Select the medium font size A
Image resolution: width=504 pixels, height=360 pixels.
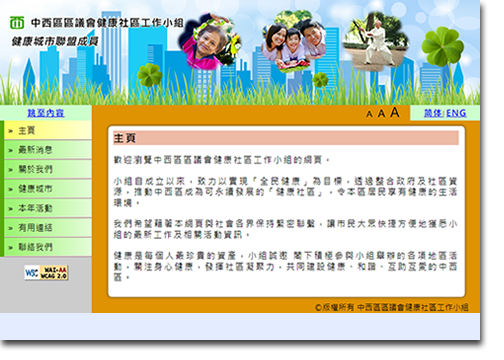pyautogui.click(x=381, y=113)
